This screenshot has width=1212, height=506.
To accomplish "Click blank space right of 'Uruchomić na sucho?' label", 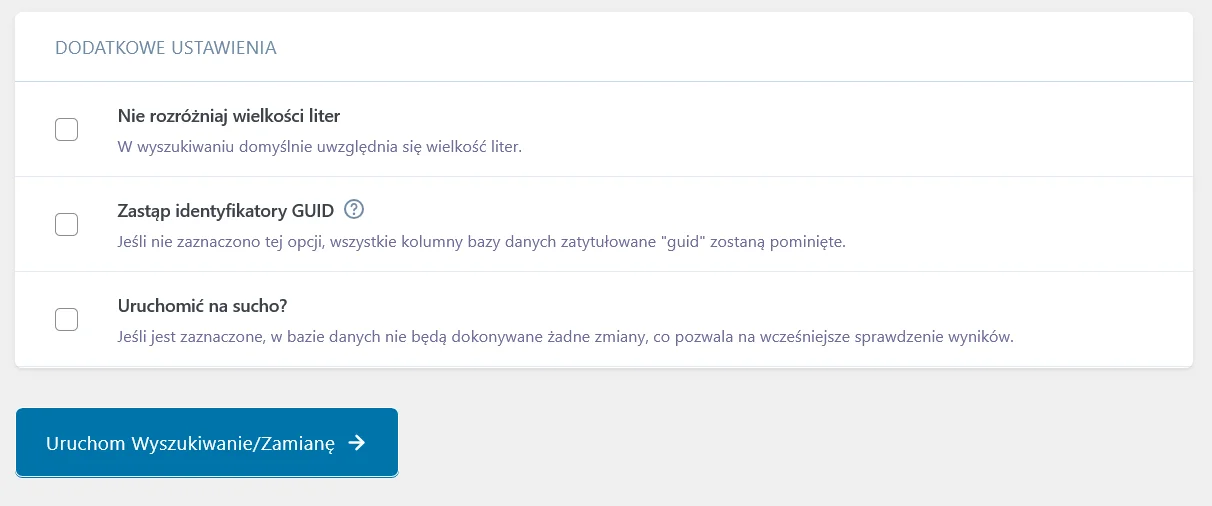I will (x=700, y=305).
